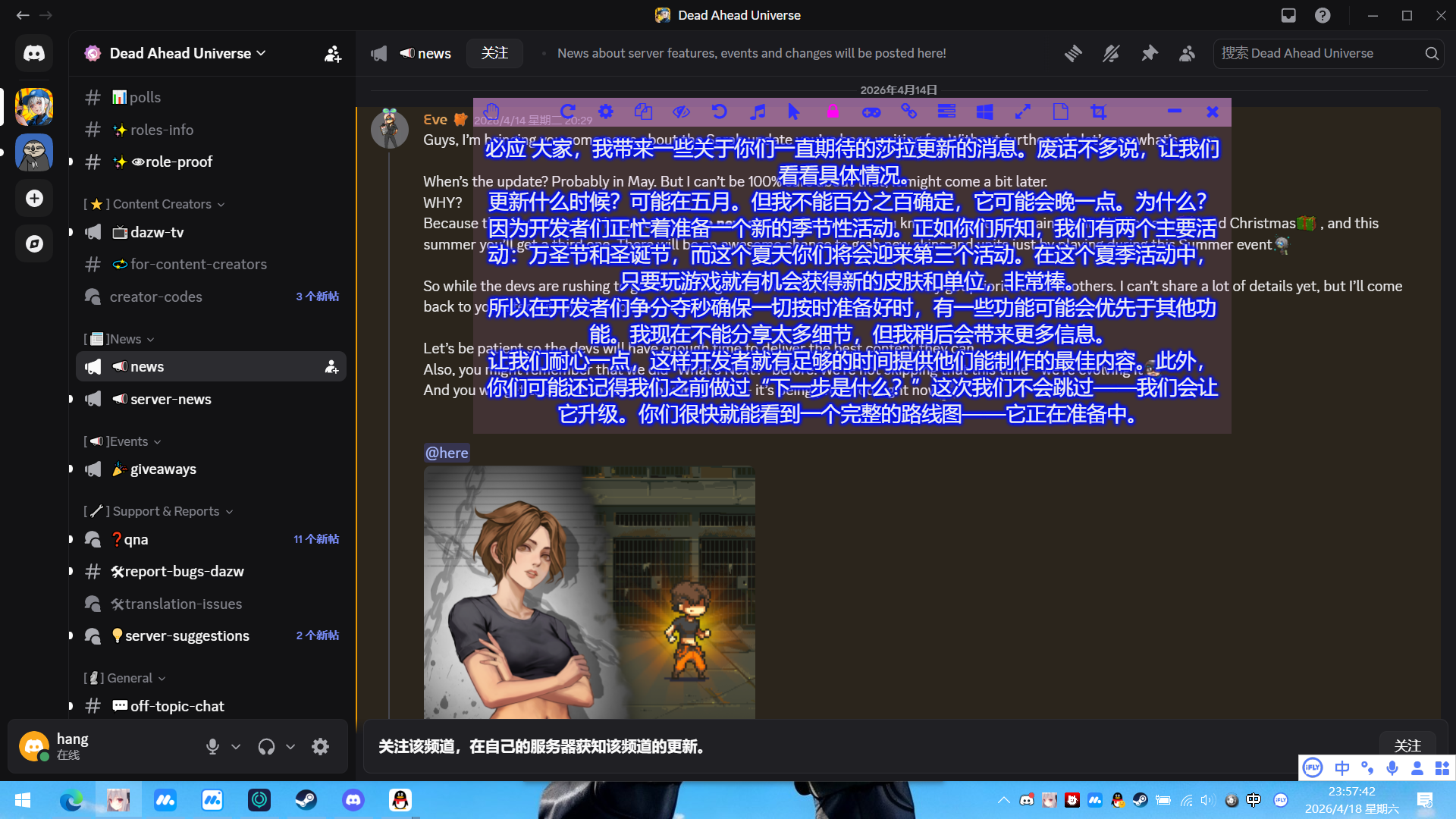
Task: Click the @here mention in Eve's message
Action: point(446,453)
